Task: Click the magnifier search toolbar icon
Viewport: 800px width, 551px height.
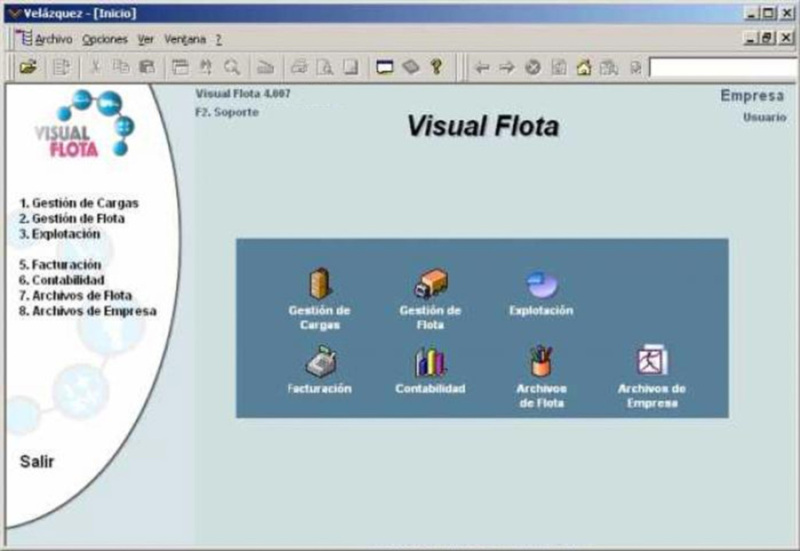Action: click(232, 67)
